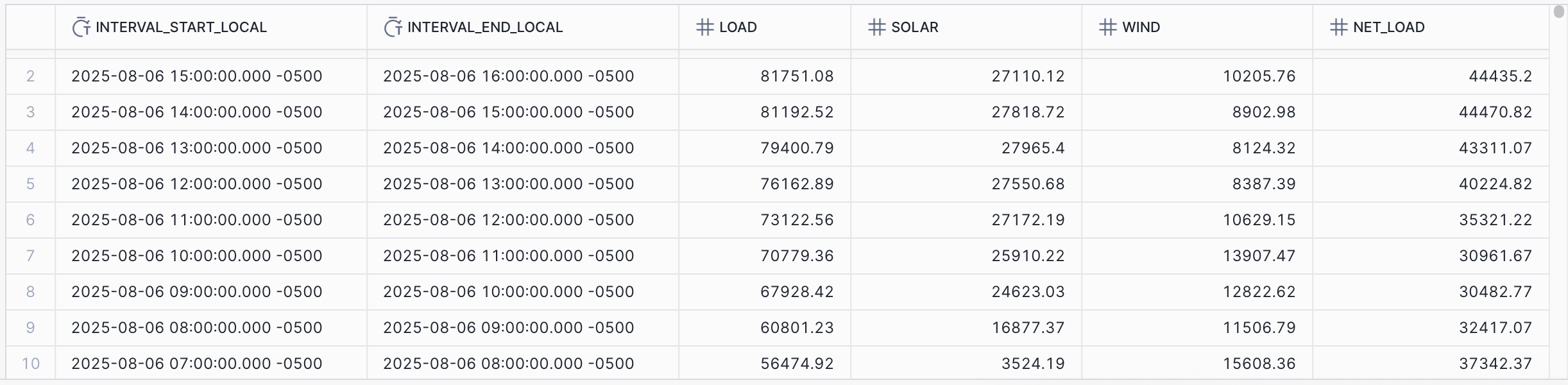
Task: Click the number type icon beside LOAD
Action: [704, 28]
